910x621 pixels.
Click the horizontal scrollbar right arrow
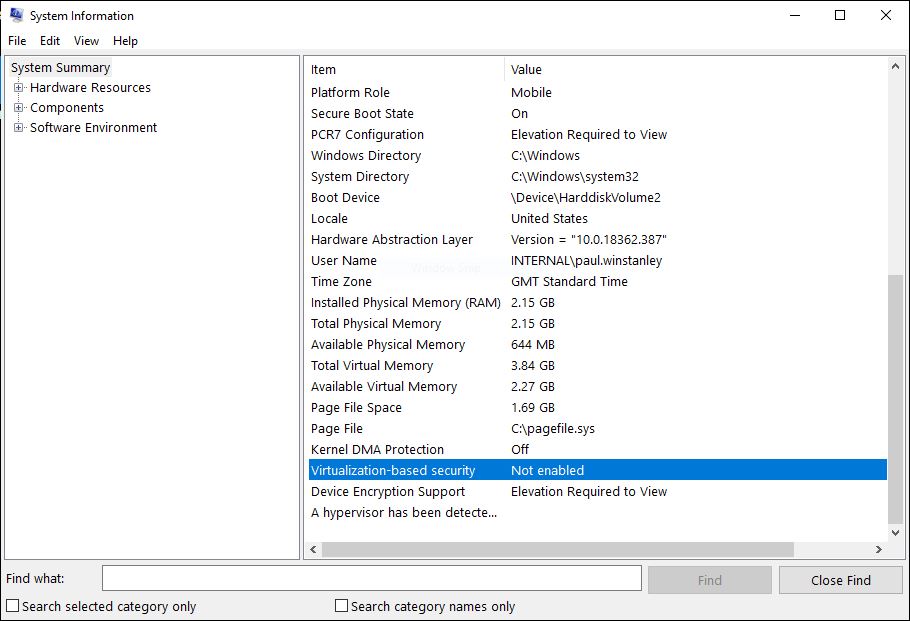pos(878,549)
